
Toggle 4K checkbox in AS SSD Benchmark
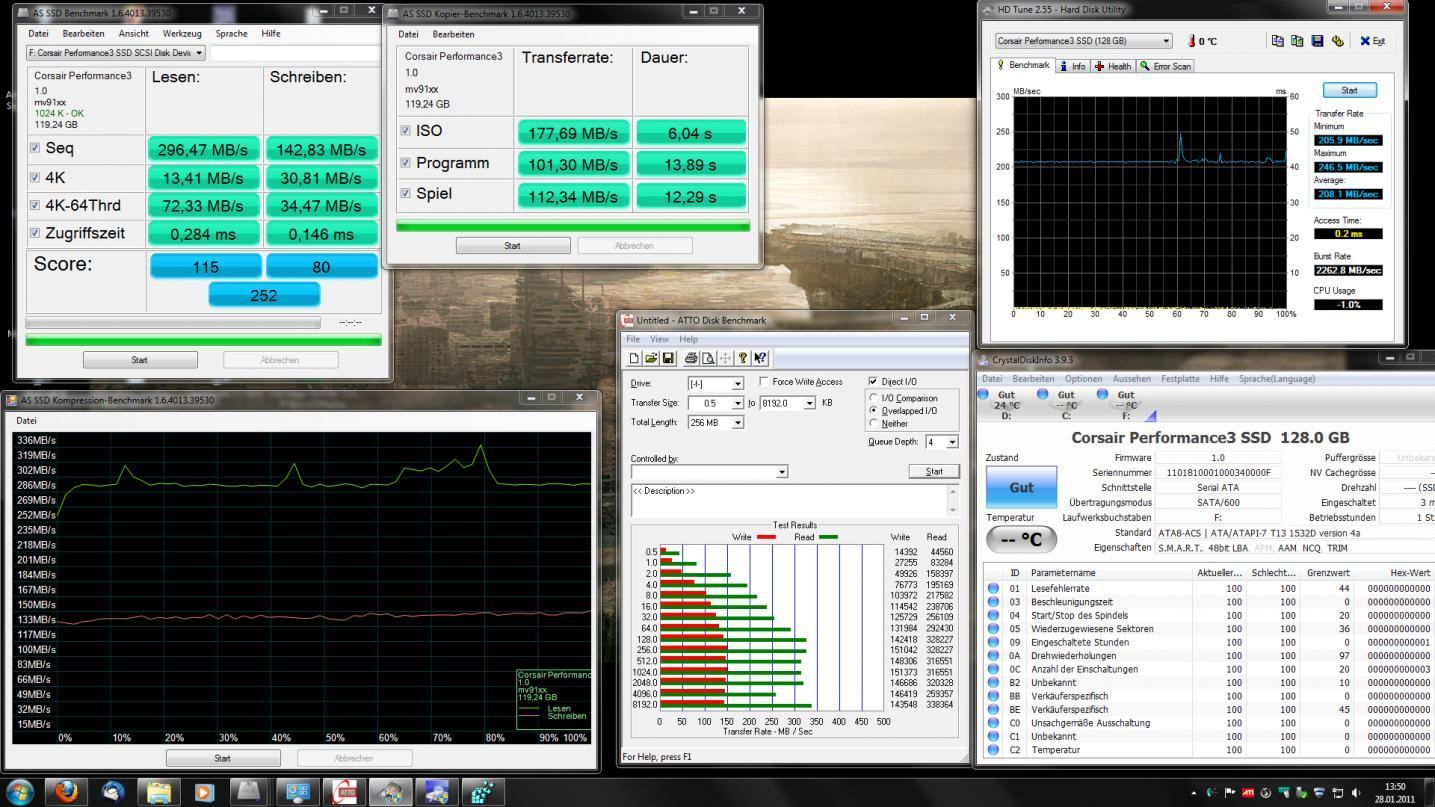click(35, 177)
